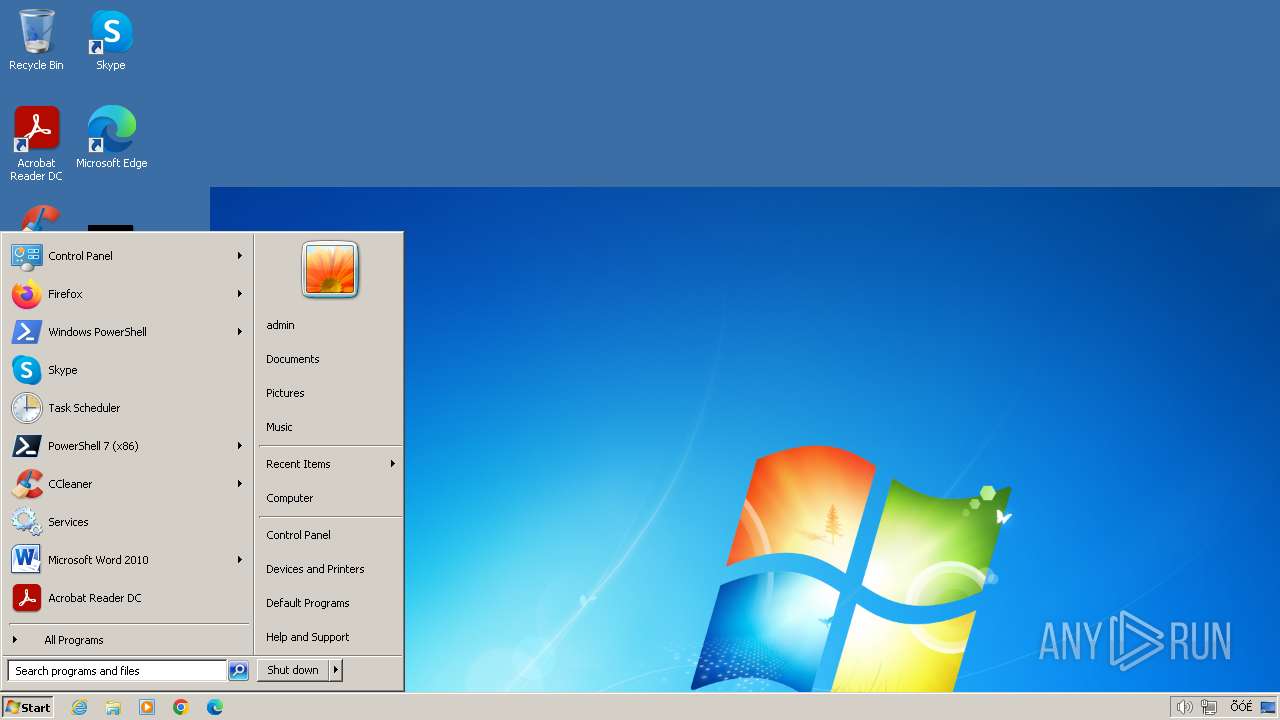Open Help and Support
Viewport: 1280px width, 720px height.
point(330,637)
